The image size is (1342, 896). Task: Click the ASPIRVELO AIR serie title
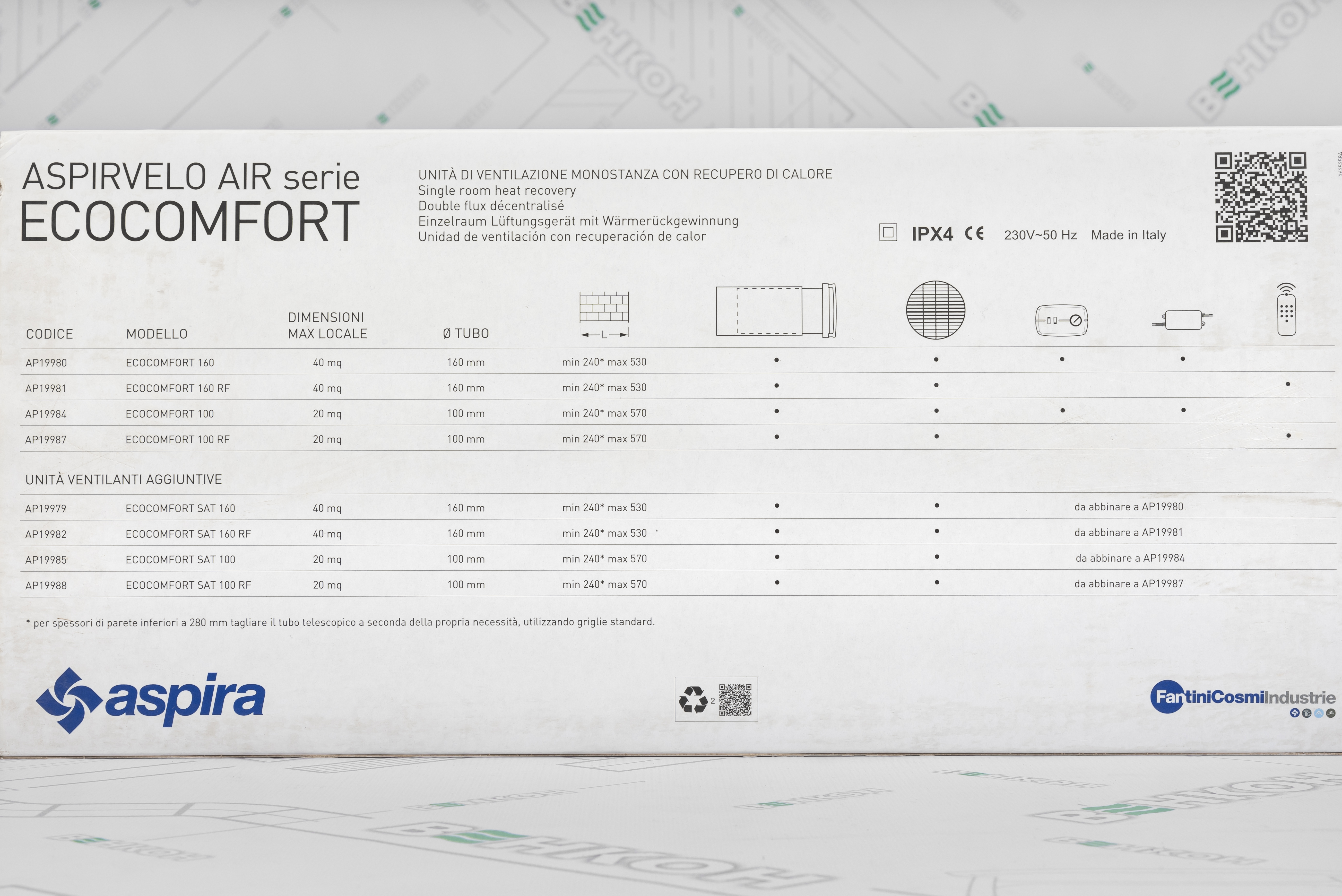191,177
